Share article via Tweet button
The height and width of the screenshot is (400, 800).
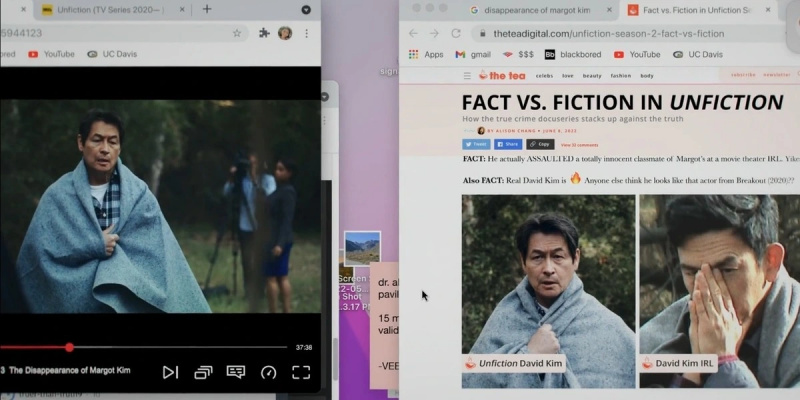(476, 144)
